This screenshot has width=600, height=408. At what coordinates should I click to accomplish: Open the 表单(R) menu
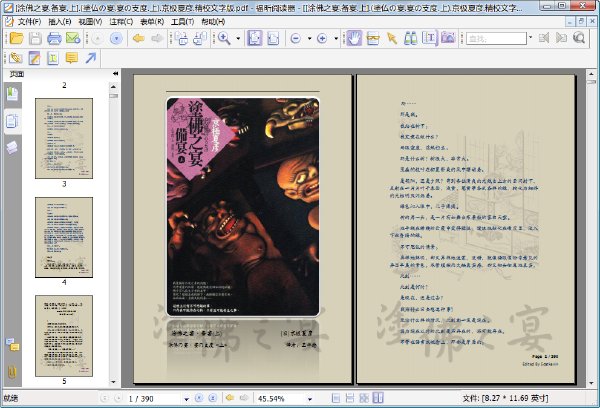[152, 22]
